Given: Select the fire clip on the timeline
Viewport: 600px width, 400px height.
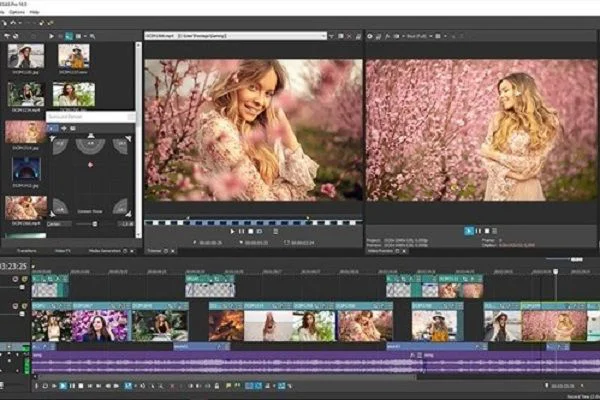Looking at the screenshot, I should coord(226,325).
